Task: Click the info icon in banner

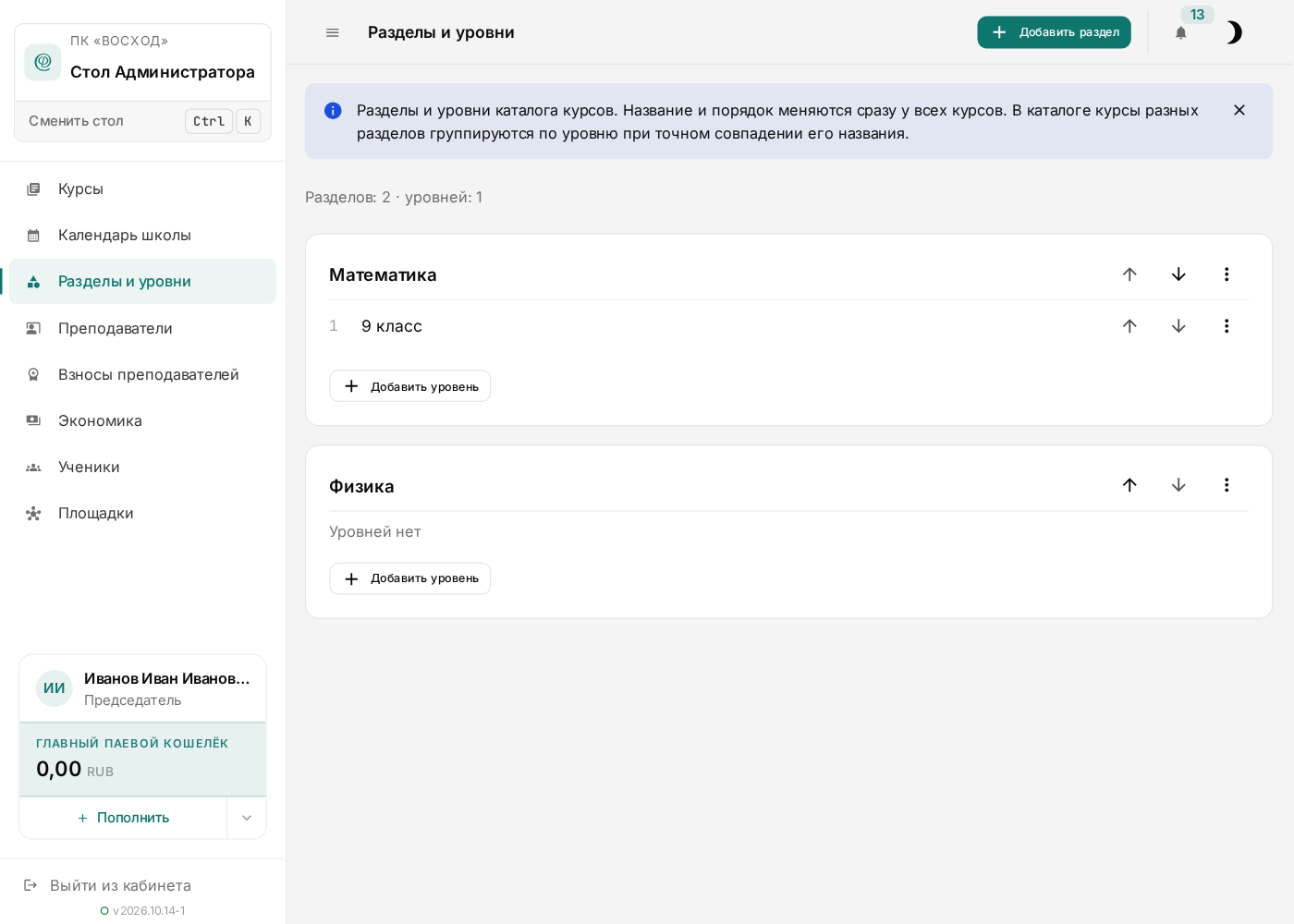Action: [333, 111]
